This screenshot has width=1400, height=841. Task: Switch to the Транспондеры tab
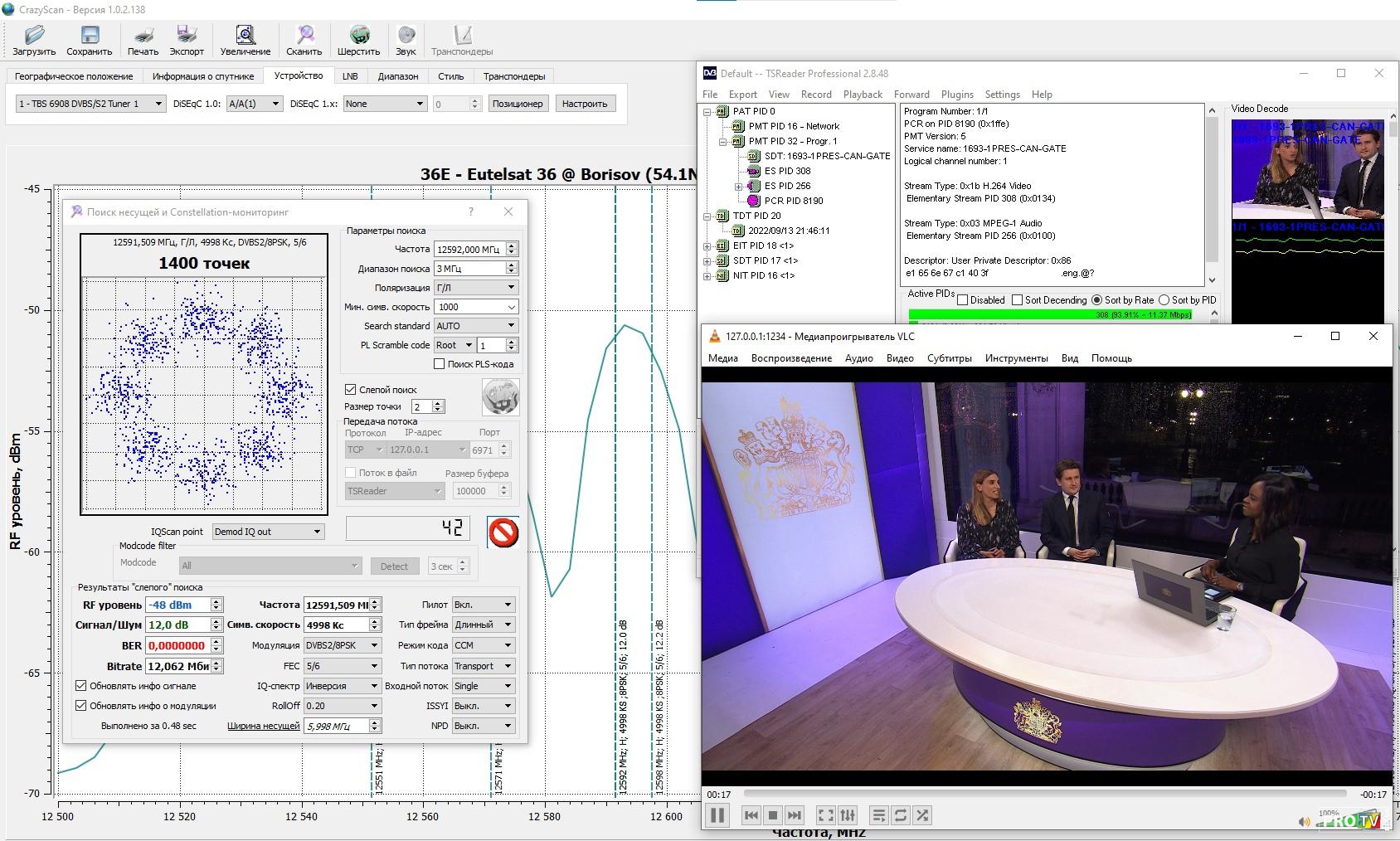point(514,76)
